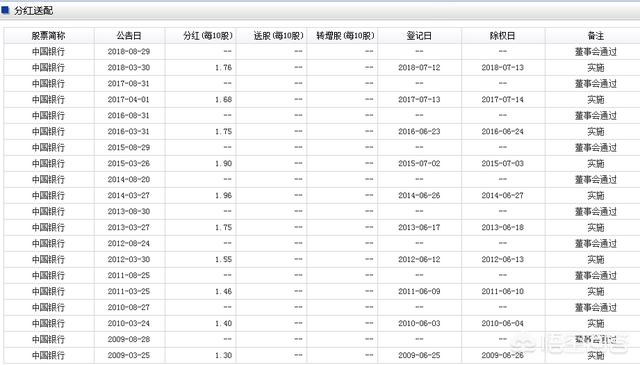The width and height of the screenshot is (640, 365).
Task: Select the 2010-06-03 registration date cell
Action: tap(419, 323)
